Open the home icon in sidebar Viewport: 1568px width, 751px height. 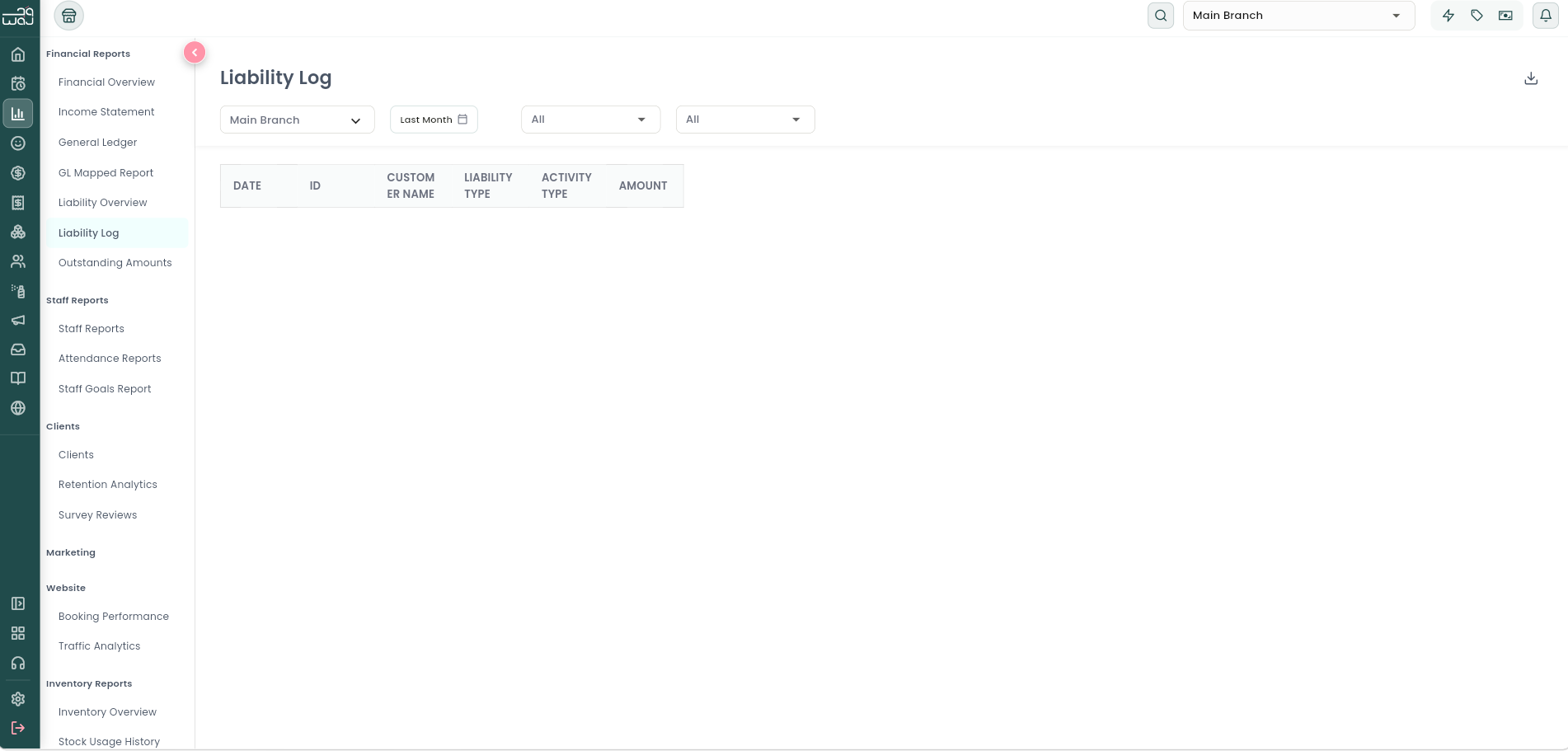click(x=18, y=54)
